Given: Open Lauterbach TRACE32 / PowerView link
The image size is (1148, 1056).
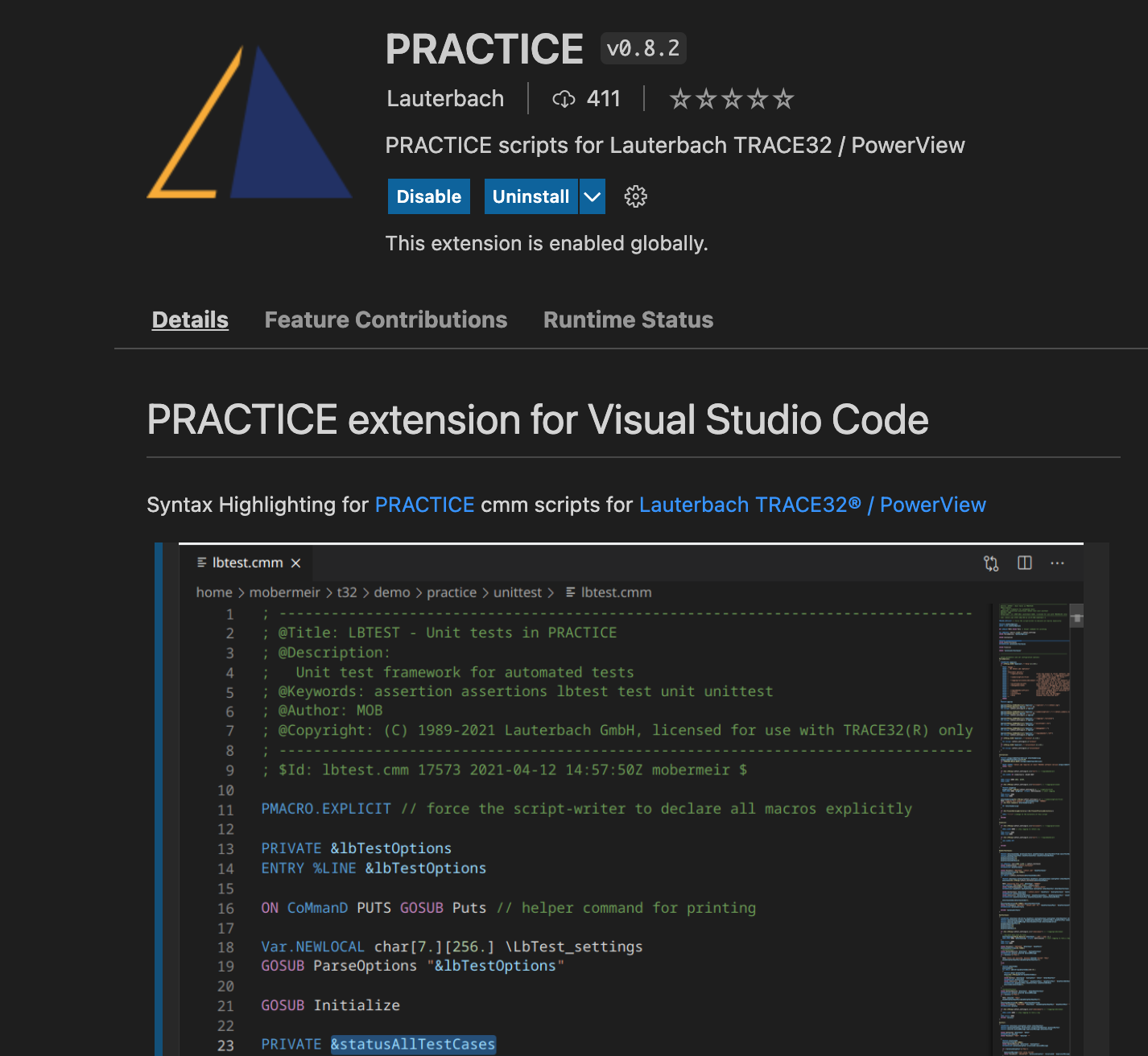Looking at the screenshot, I should click(x=812, y=505).
